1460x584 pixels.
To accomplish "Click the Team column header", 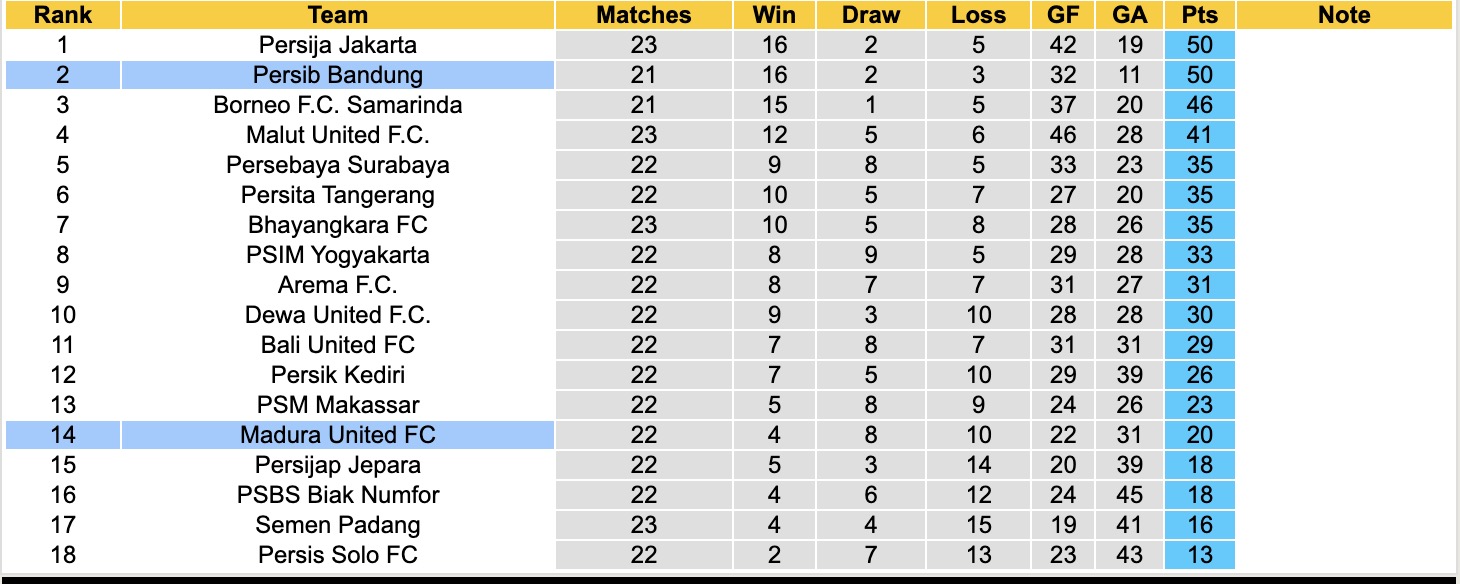I will click(x=337, y=15).
